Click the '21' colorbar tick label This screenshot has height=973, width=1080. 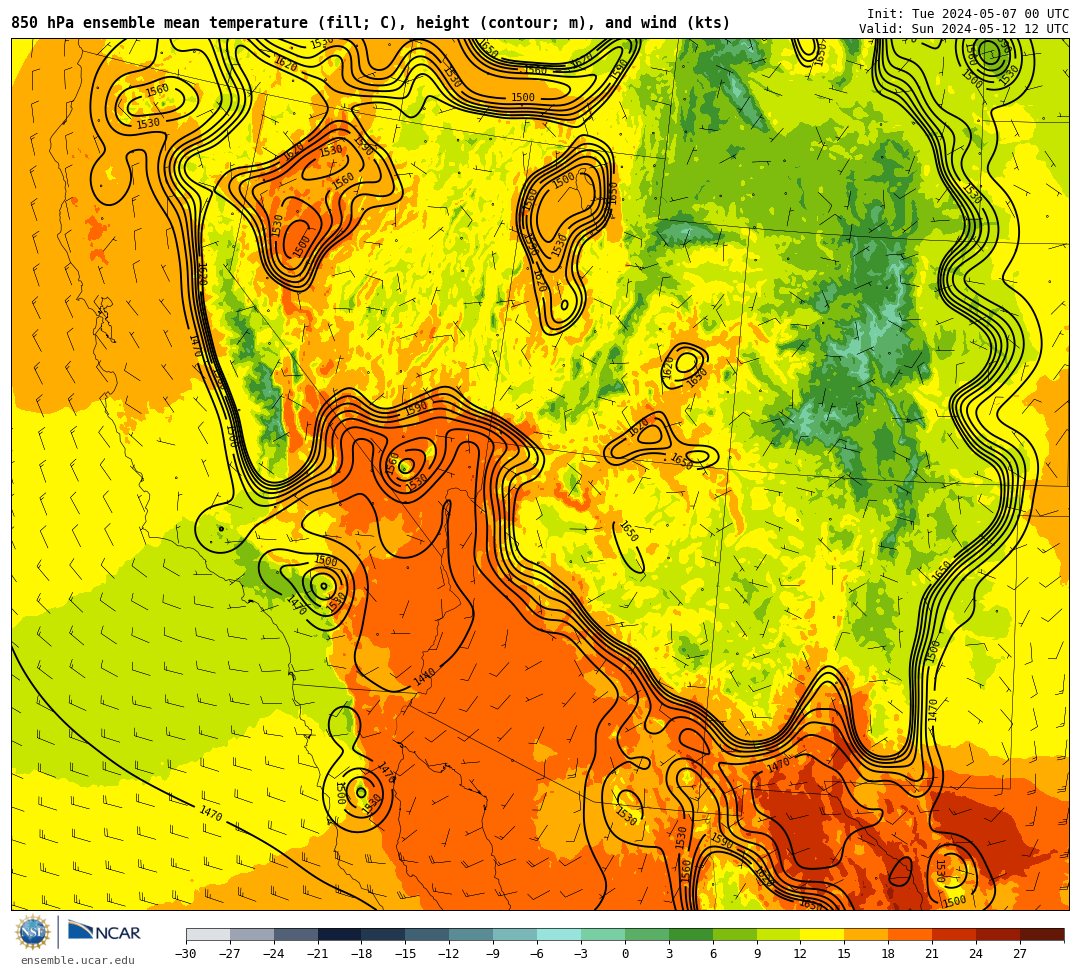point(933,954)
